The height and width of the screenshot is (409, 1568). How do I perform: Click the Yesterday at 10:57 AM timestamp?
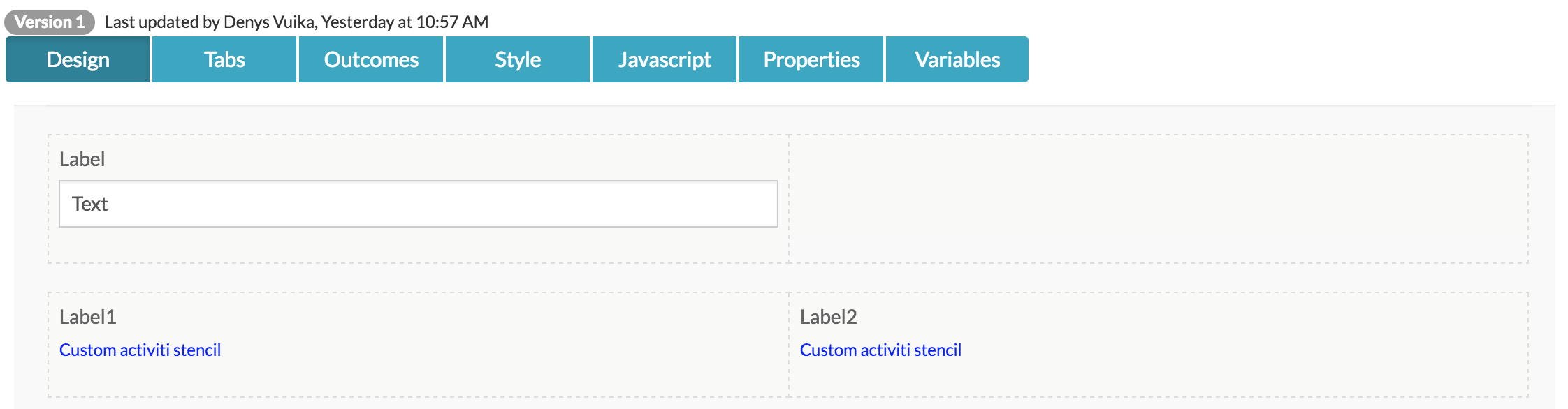[405, 22]
